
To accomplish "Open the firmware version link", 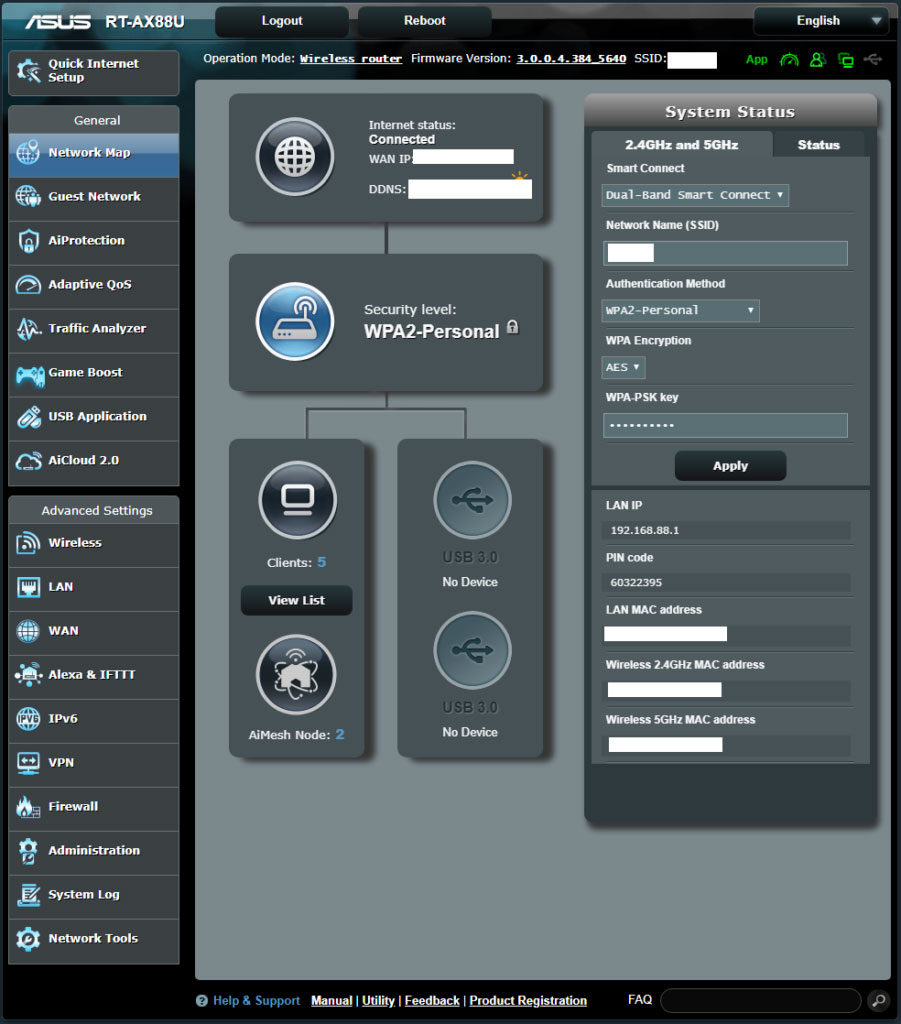I will (571, 59).
